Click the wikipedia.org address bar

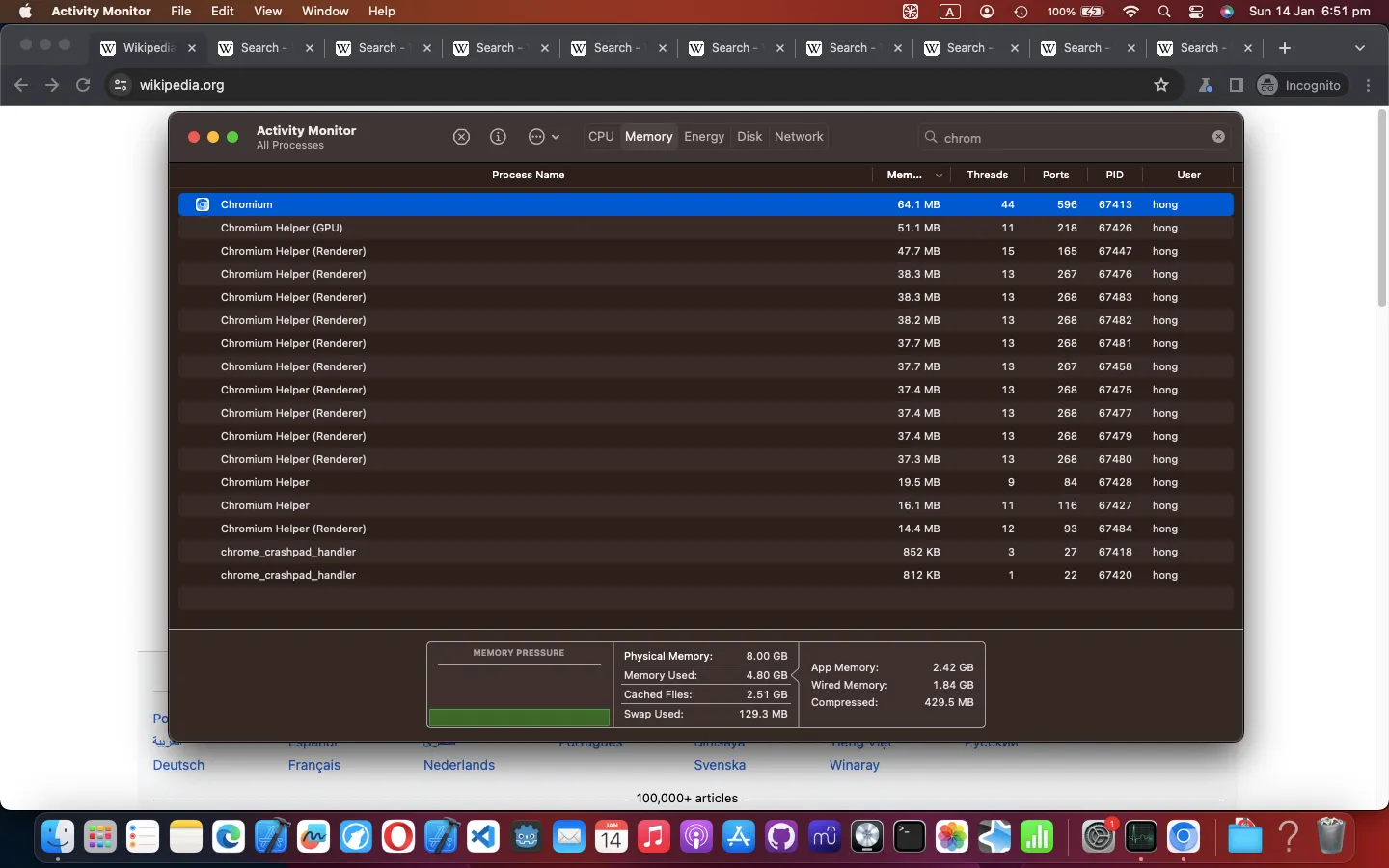(637, 85)
